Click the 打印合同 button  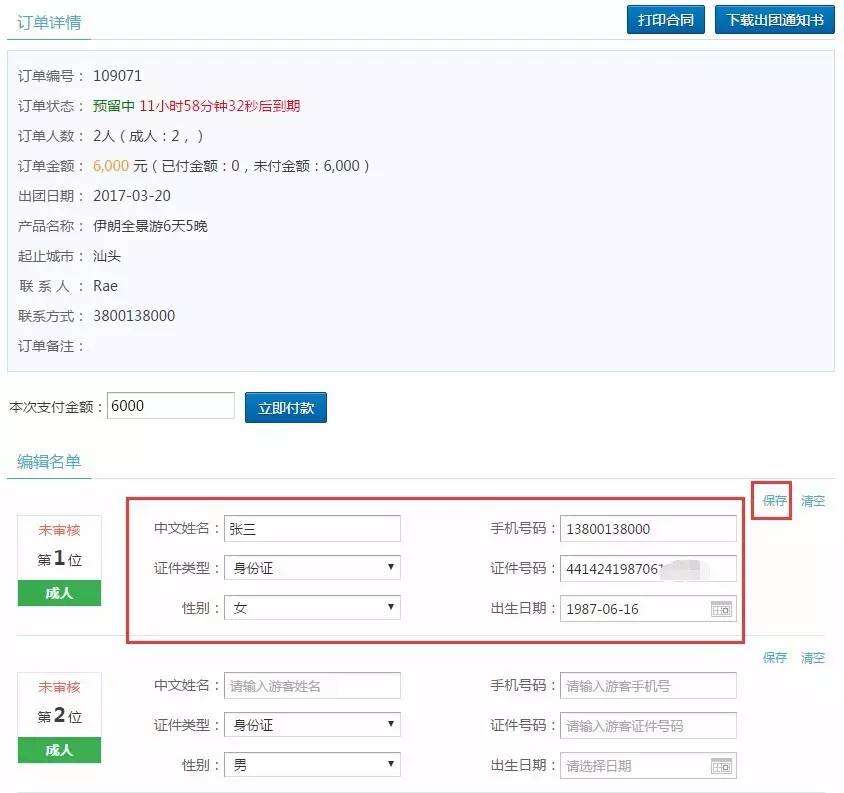coord(666,20)
